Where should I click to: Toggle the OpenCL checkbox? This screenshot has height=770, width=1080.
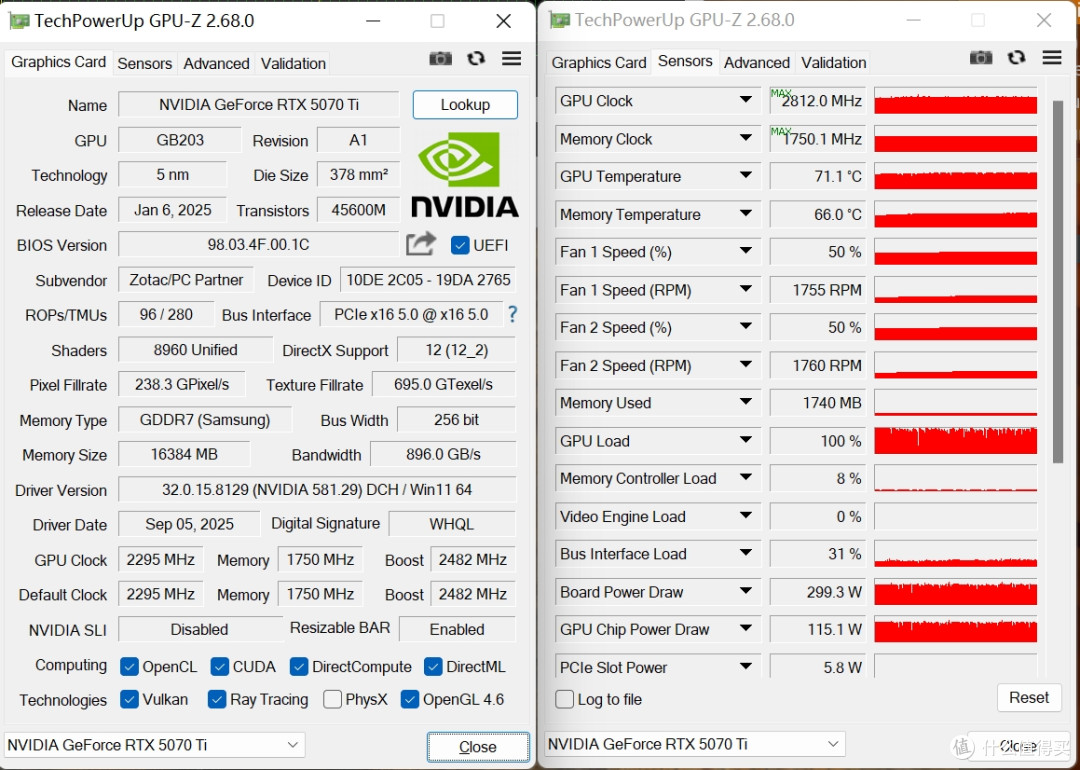[x=129, y=666]
